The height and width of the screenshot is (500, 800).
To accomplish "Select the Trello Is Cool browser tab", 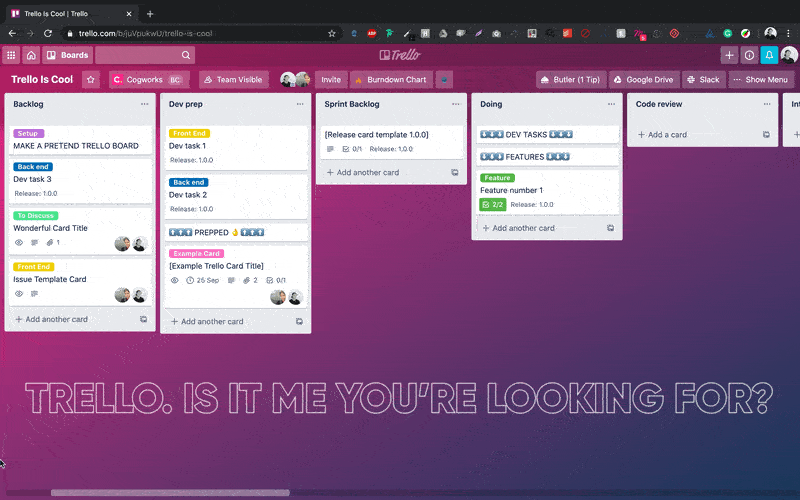I will pos(71,14).
